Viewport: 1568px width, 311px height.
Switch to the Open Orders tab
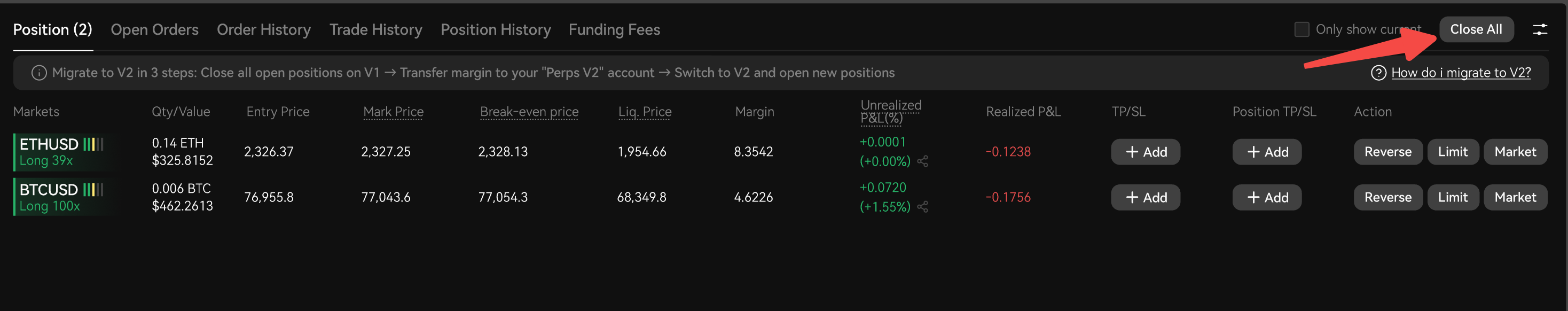(154, 29)
